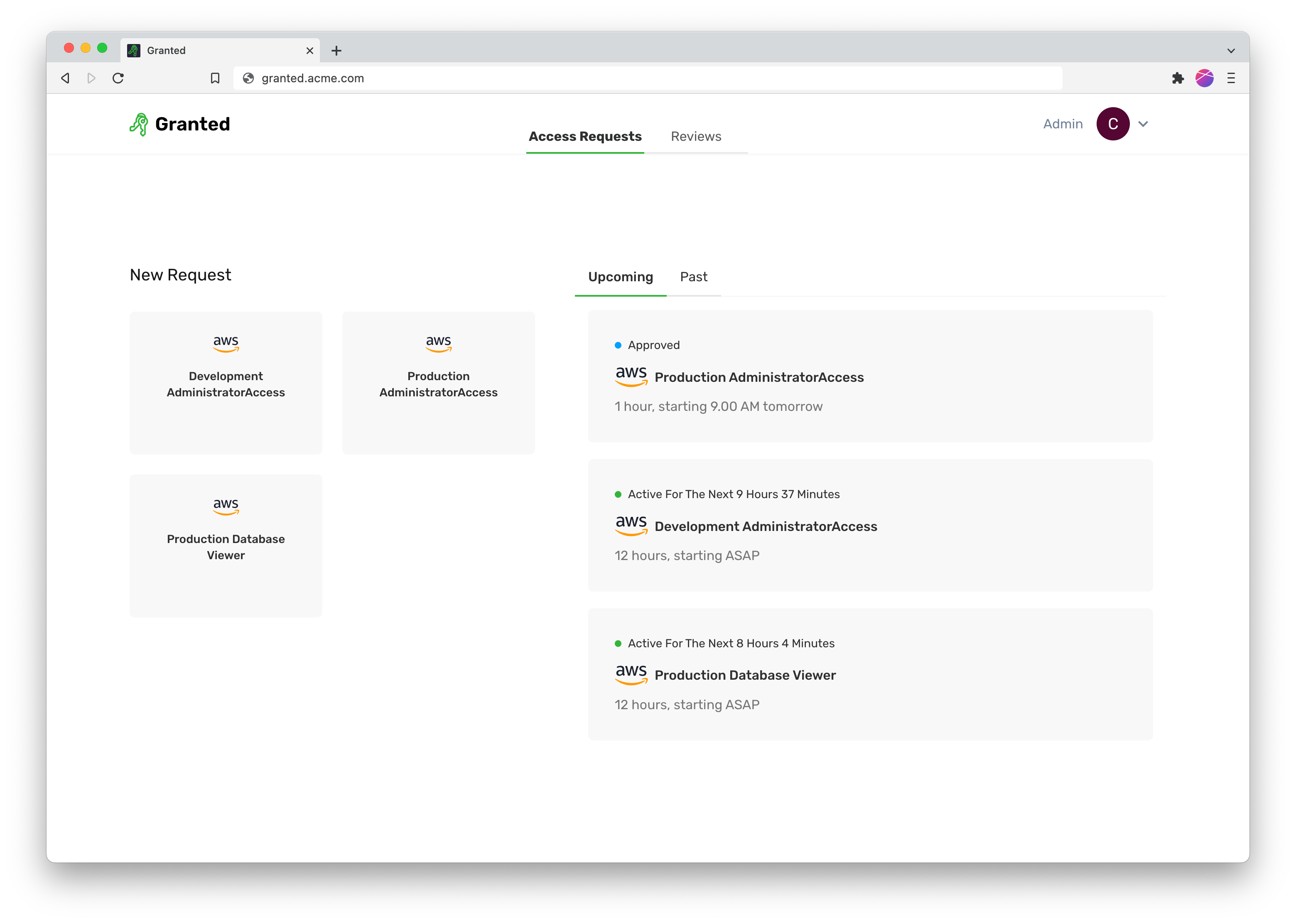Viewport: 1296px width, 924px height.
Task: Click green dot for 9 Hours 37 Minutes
Action: (618, 494)
